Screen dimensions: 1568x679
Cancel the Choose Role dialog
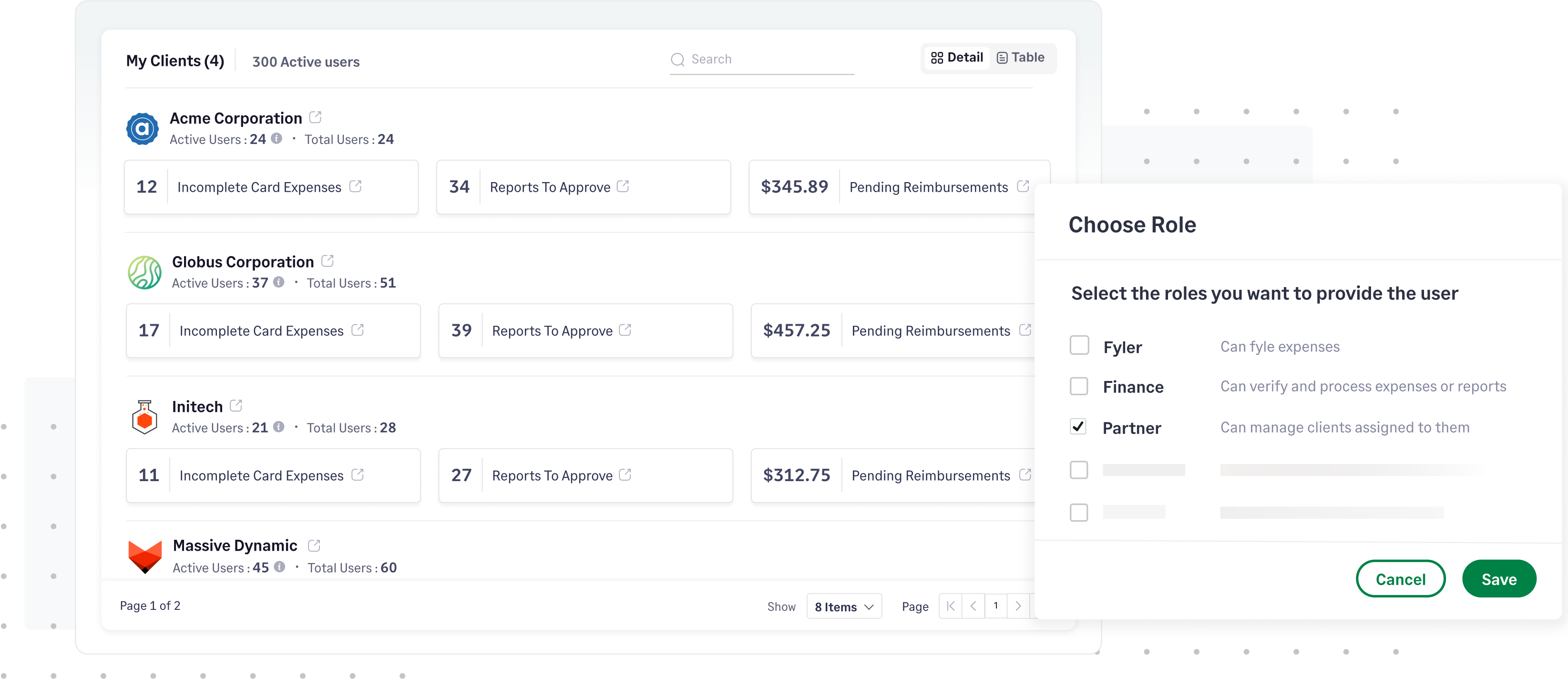pyautogui.click(x=1400, y=579)
